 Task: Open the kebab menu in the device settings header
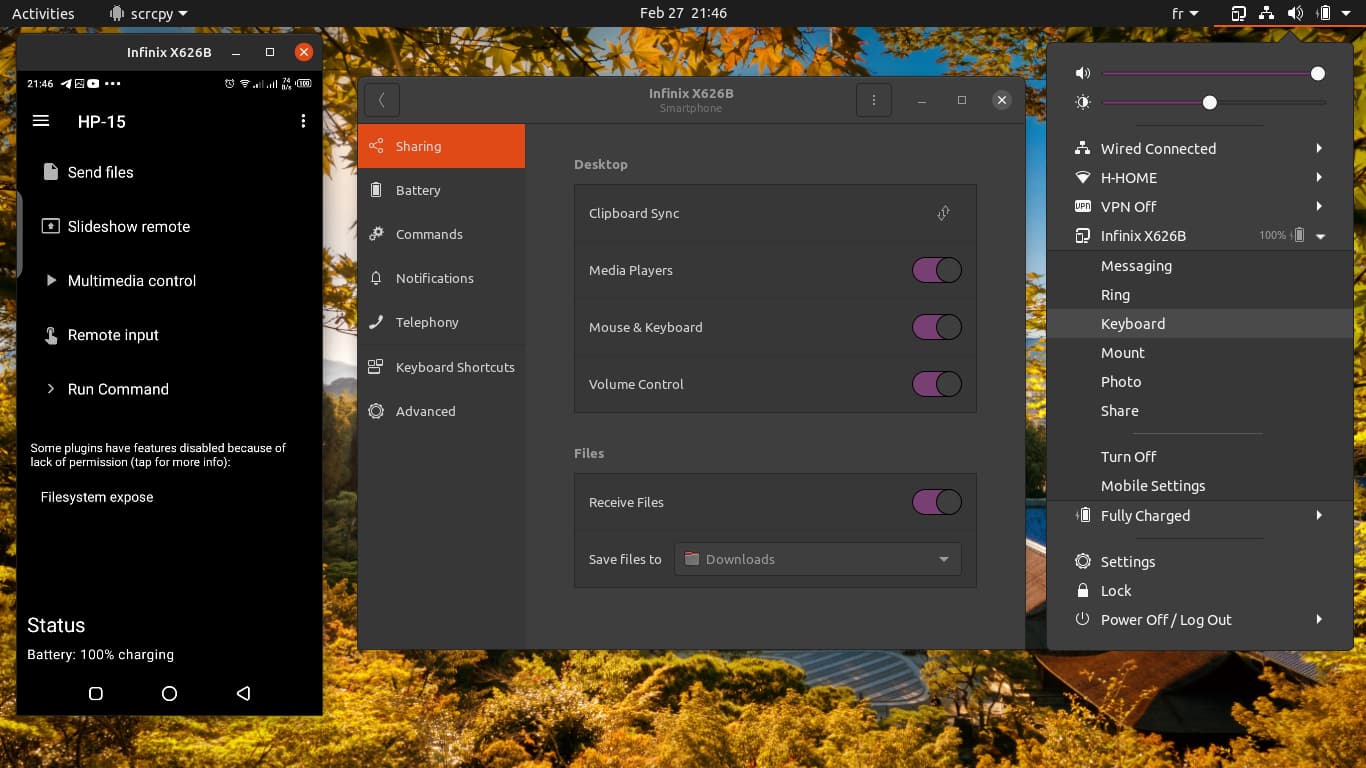point(874,100)
